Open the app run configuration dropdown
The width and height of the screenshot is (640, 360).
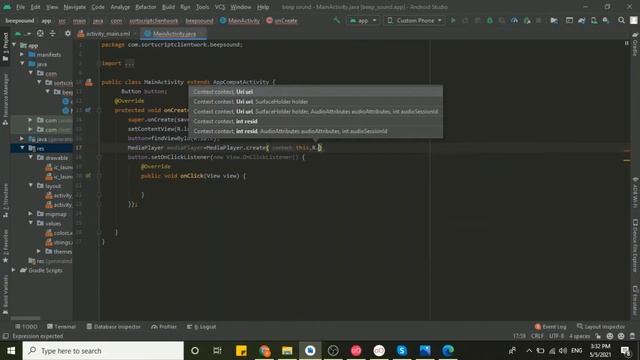(x=363, y=20)
